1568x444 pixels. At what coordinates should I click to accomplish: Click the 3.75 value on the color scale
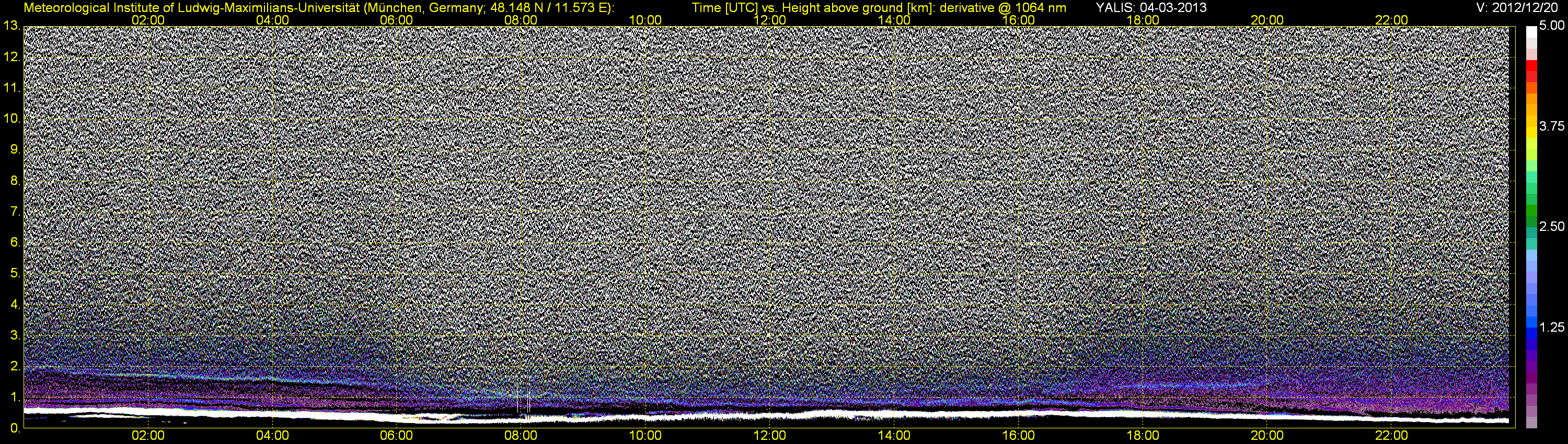pos(1552,126)
